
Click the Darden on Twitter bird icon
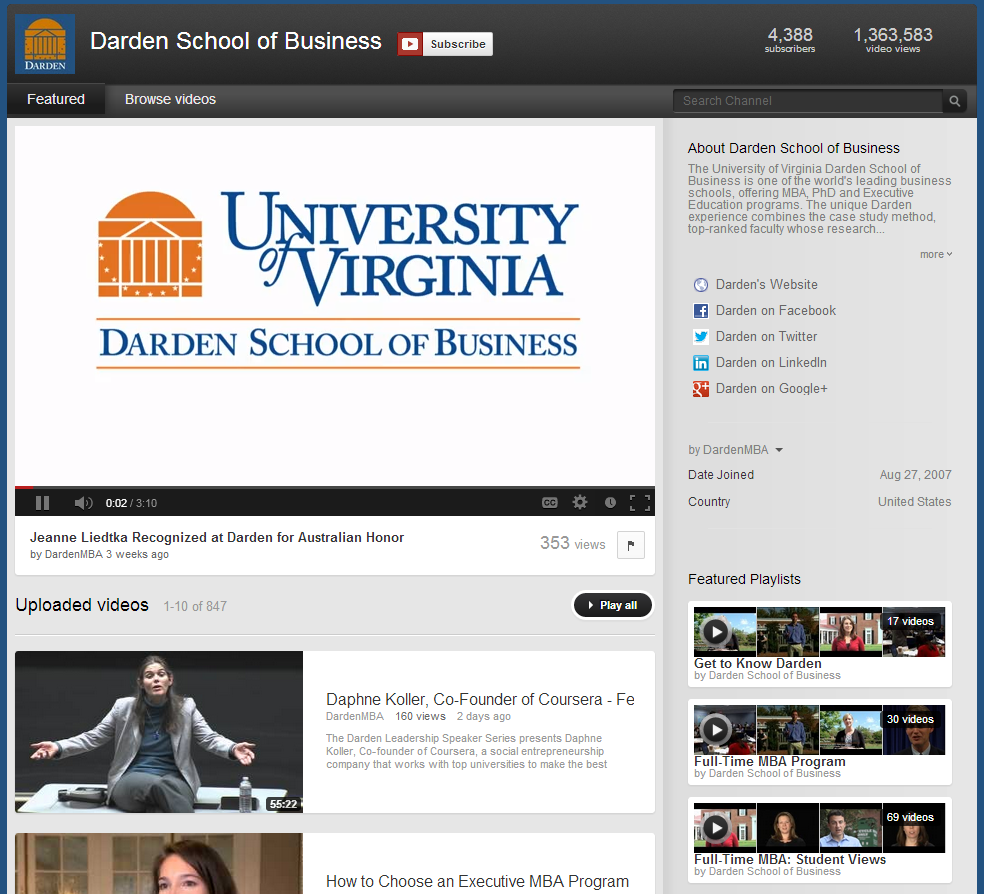700,336
